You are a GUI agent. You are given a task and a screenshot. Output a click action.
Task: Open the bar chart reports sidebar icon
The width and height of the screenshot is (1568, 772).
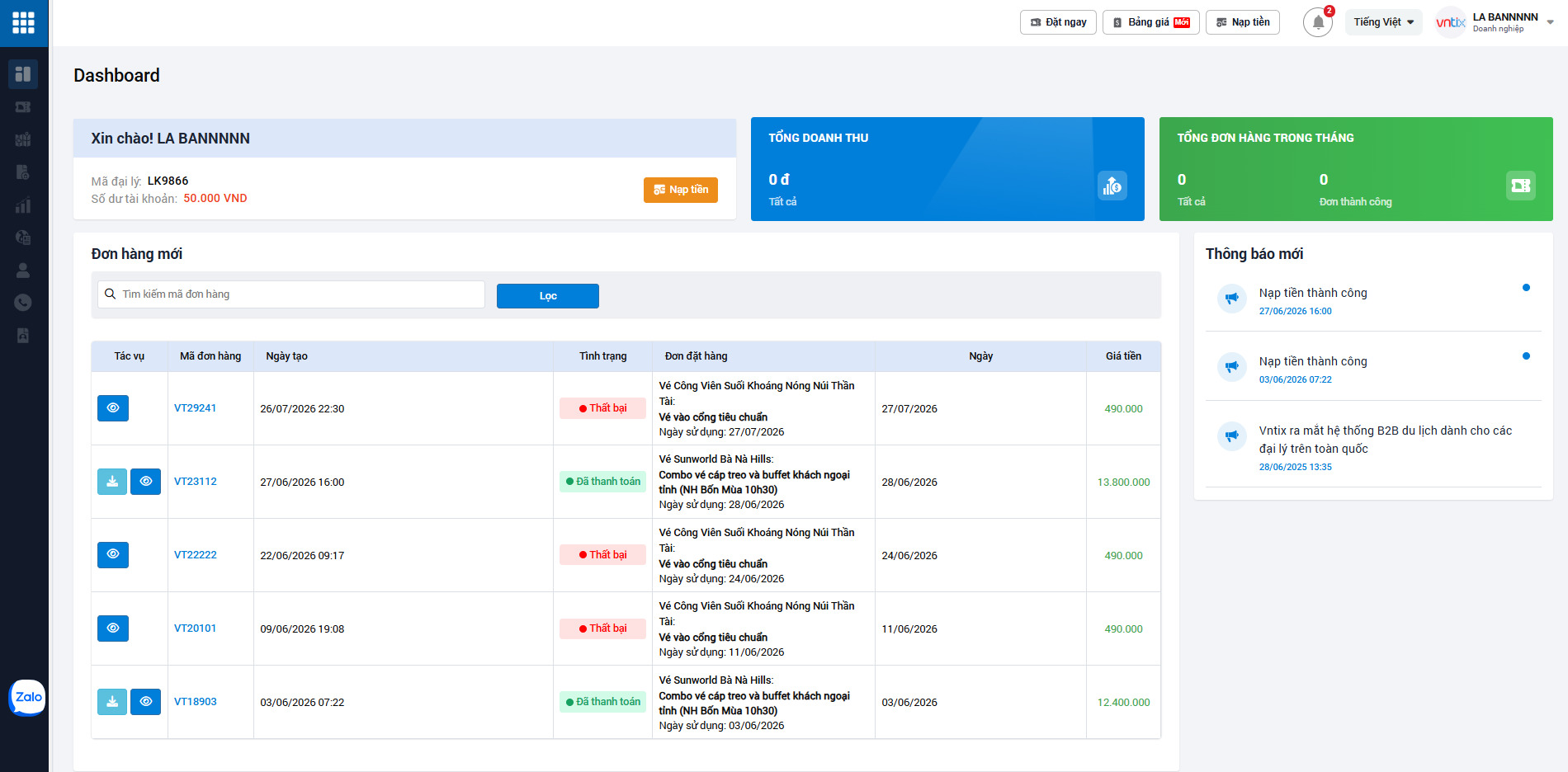[23, 205]
